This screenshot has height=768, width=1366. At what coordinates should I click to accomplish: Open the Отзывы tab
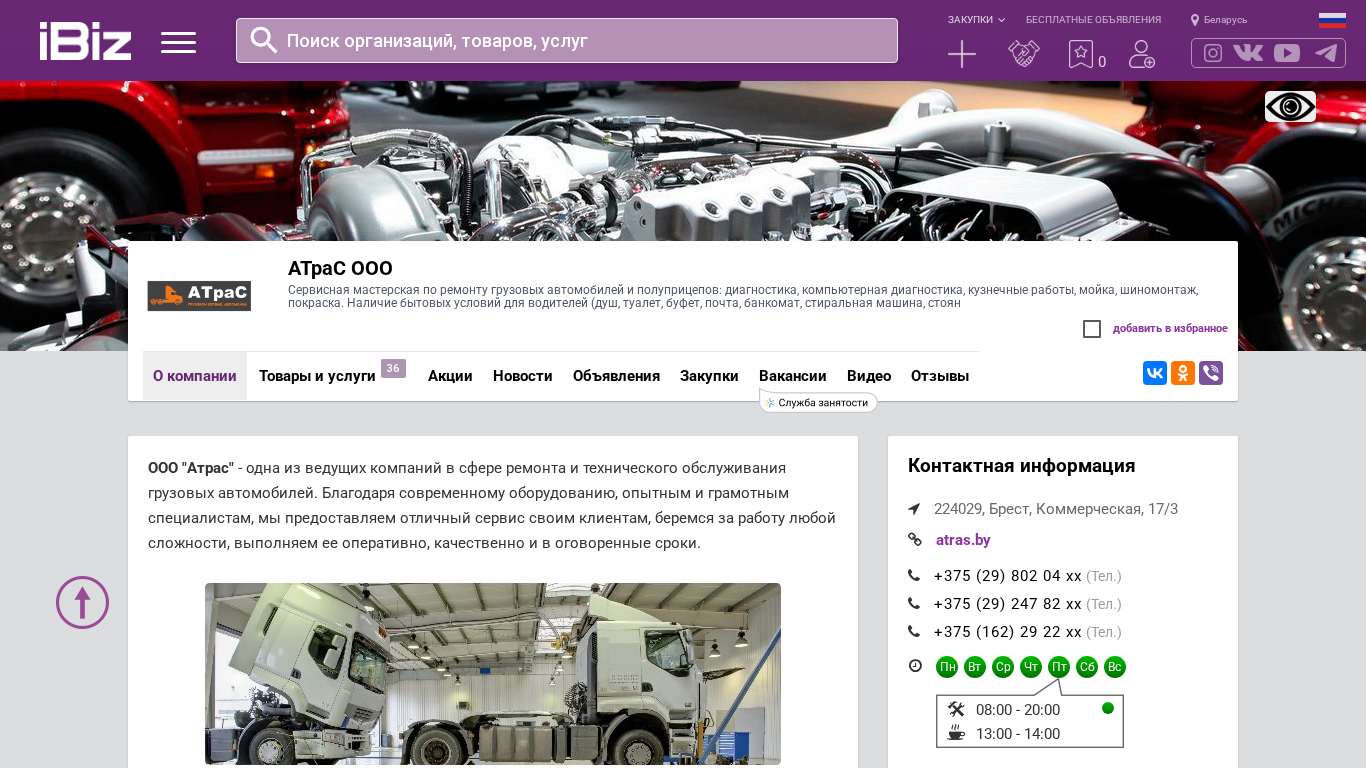click(940, 376)
